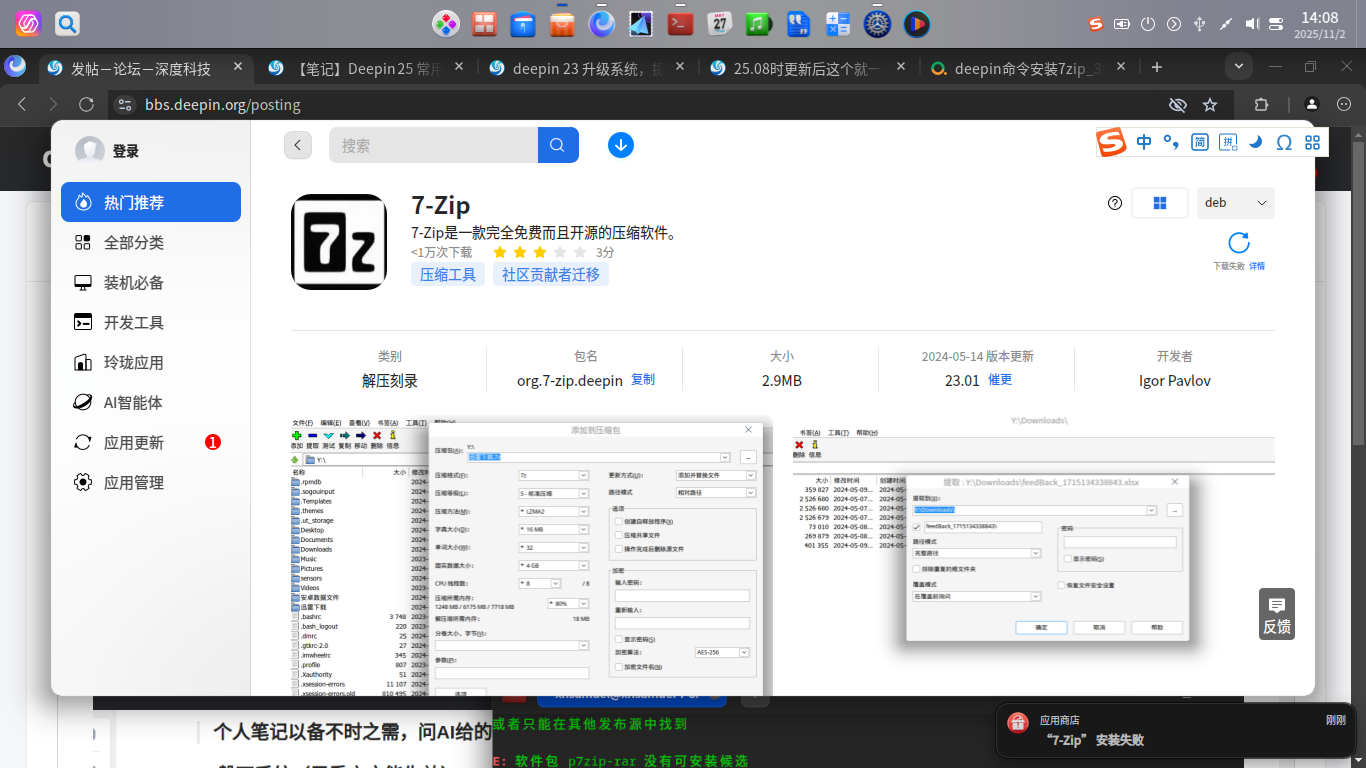
Task: Expand the tray's circled arrow icon
Action: (1174, 24)
